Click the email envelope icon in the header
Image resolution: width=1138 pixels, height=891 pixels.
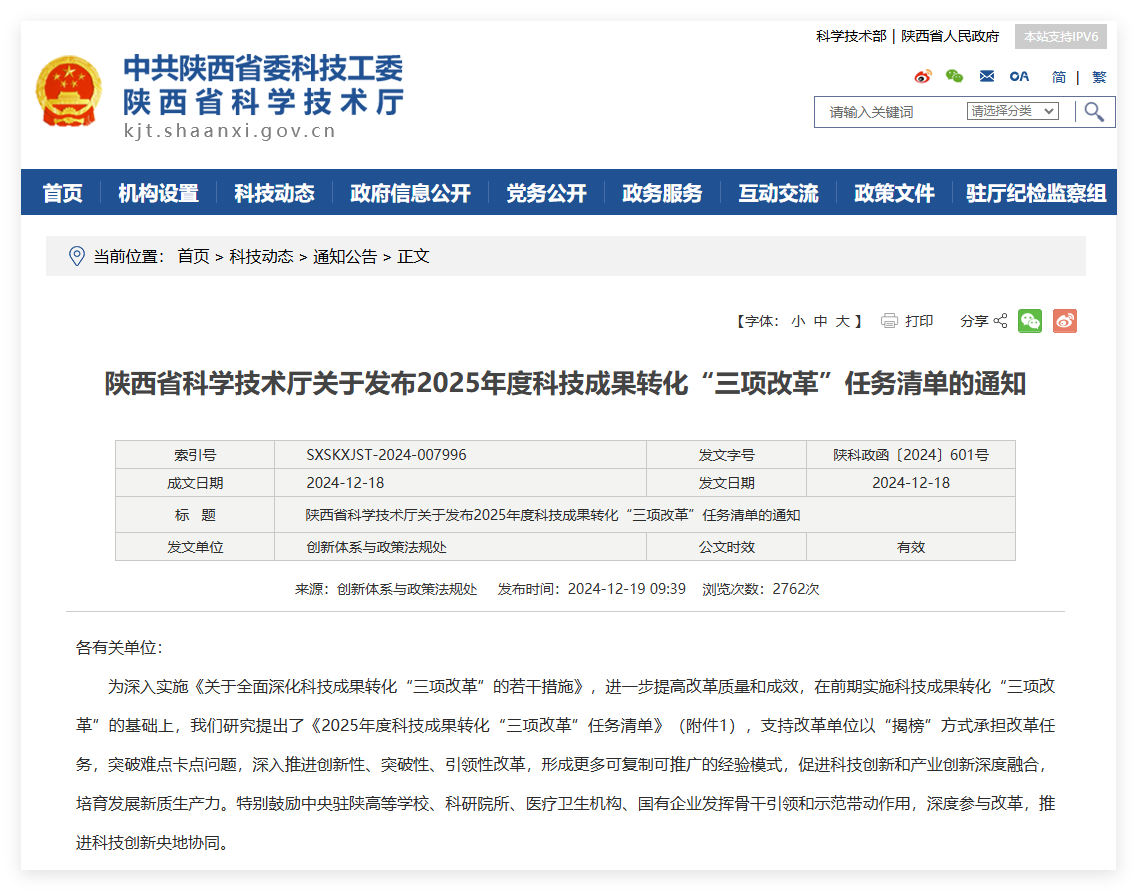click(x=986, y=76)
